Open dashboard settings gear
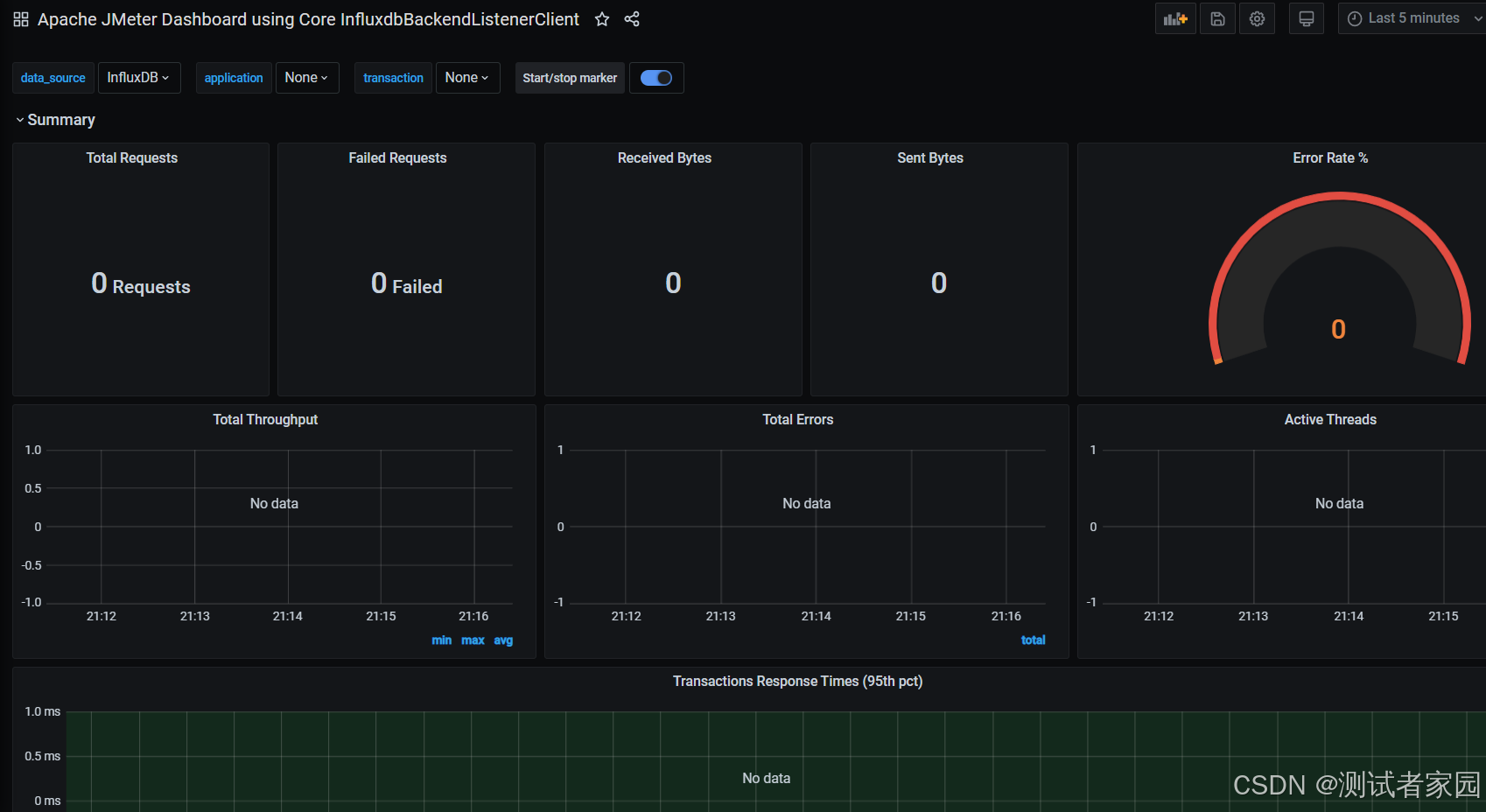 1258,18
